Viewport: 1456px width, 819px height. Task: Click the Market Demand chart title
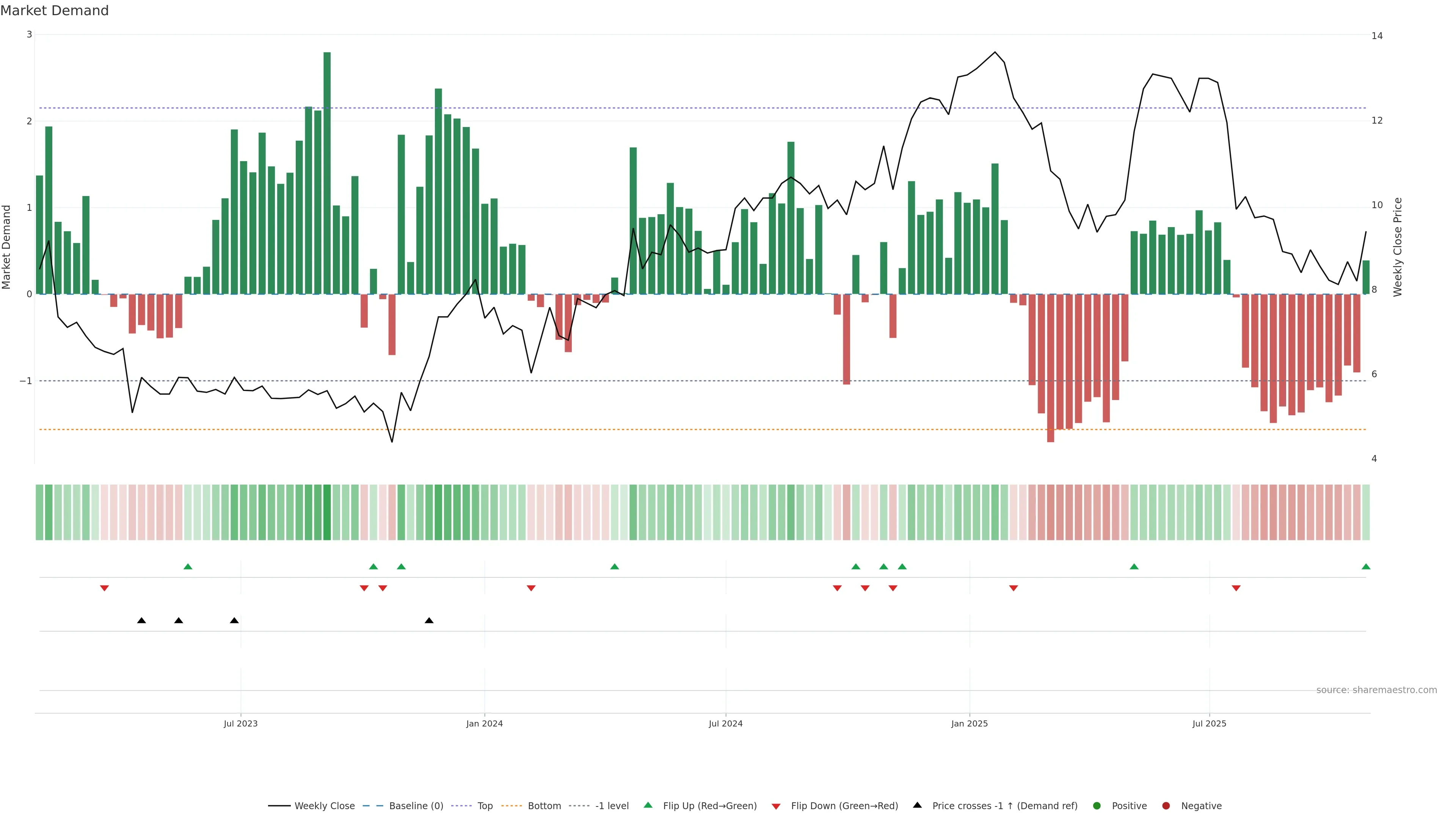54,11
